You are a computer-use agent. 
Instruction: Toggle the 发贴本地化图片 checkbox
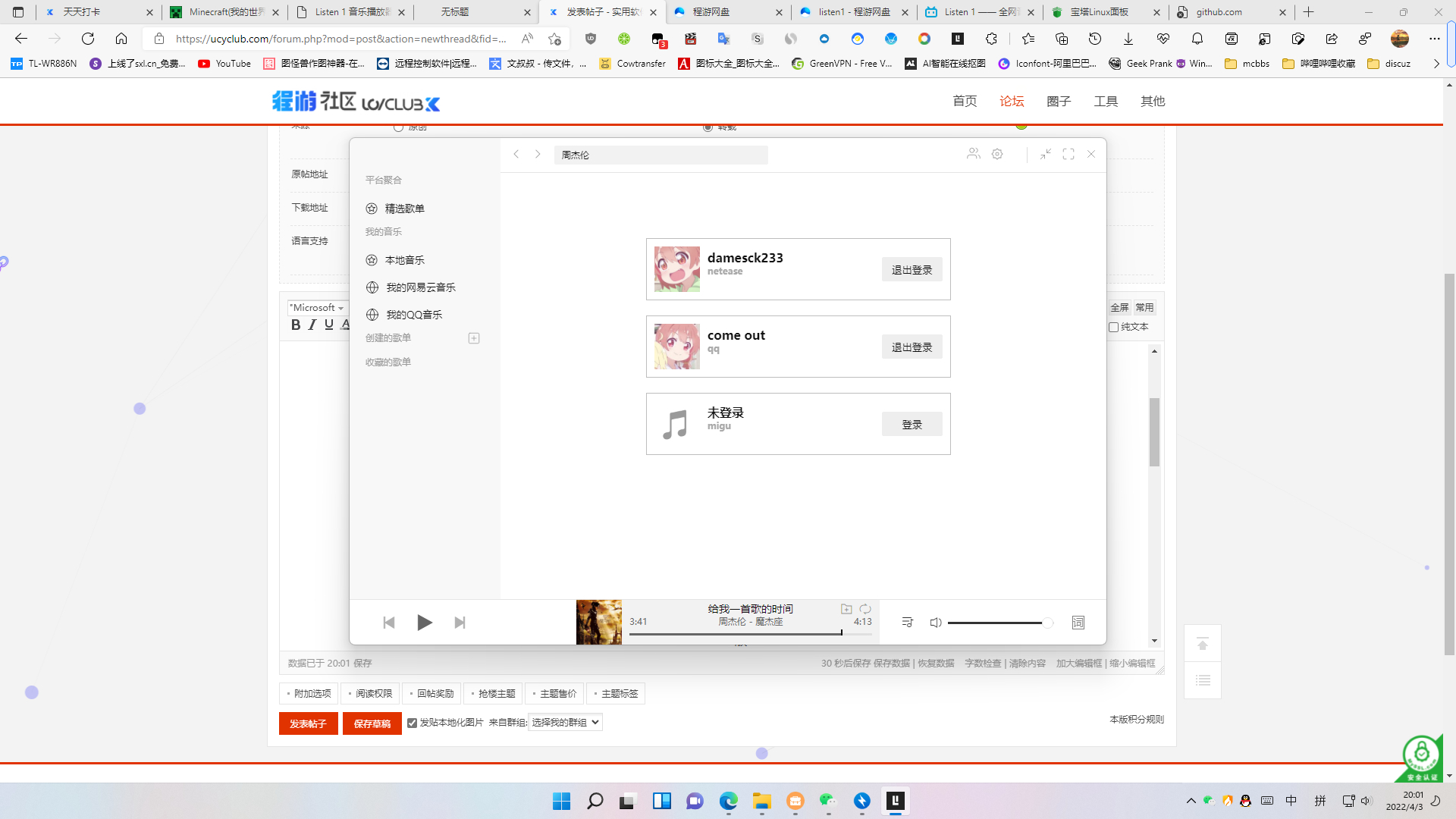[412, 723]
